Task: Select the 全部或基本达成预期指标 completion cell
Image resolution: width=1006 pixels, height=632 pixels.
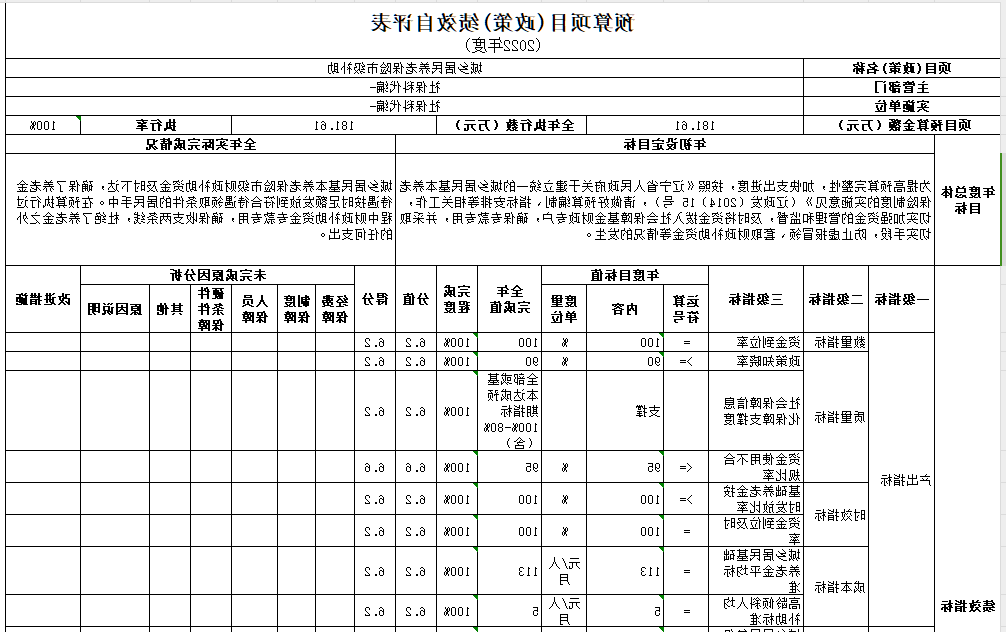Action: (509, 411)
